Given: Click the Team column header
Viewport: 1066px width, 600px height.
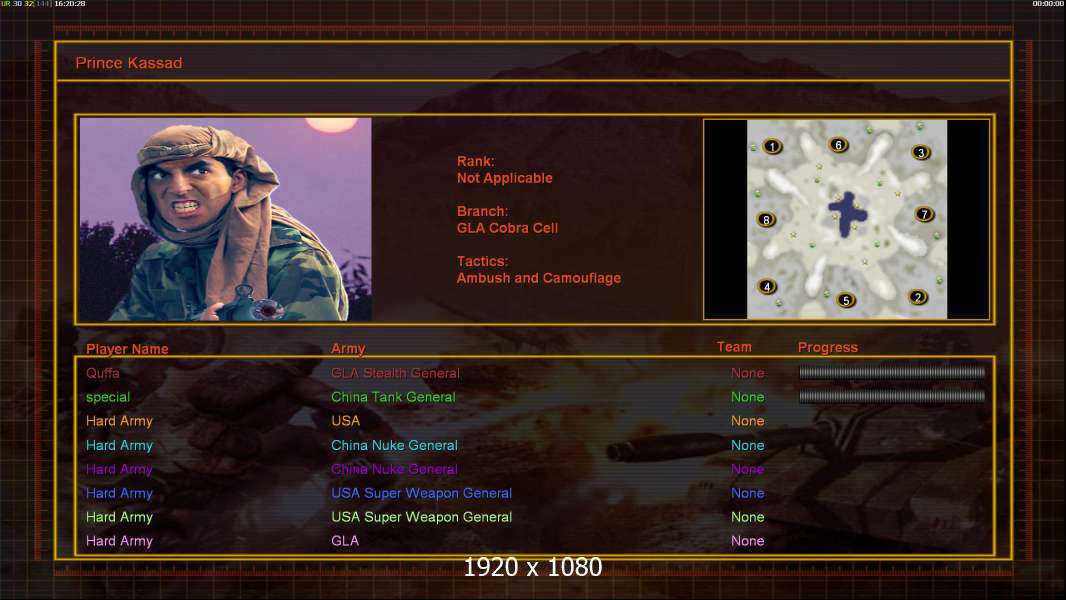Looking at the screenshot, I should (734, 347).
